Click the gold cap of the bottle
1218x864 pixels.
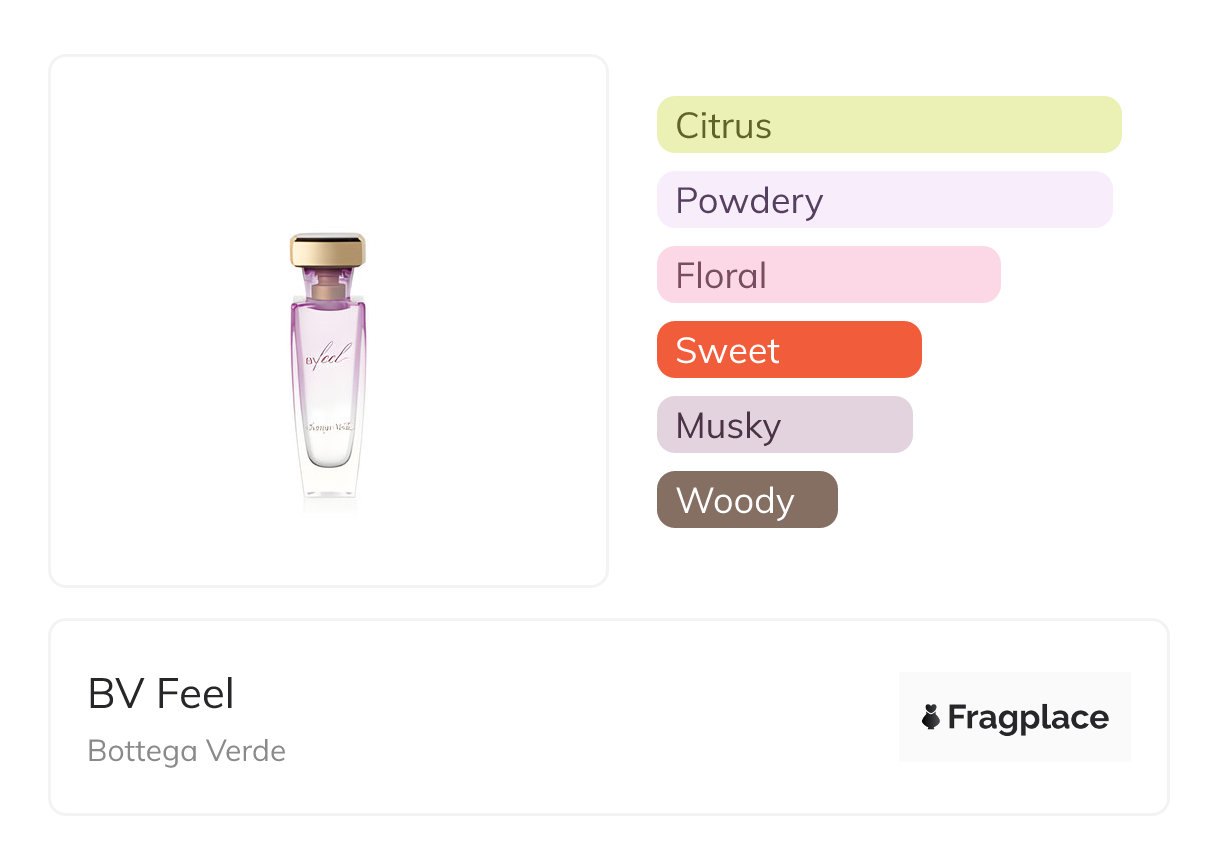click(328, 250)
